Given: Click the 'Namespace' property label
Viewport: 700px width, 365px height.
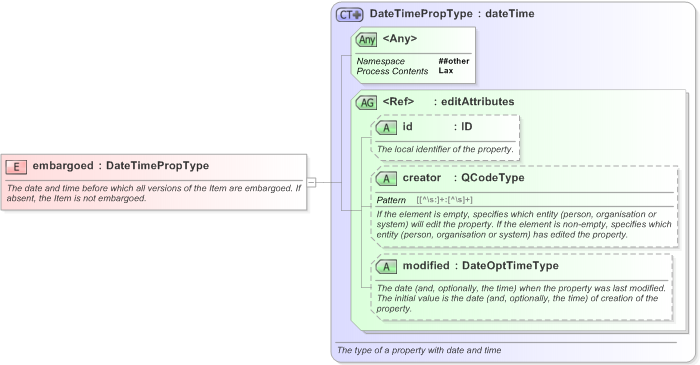Looking at the screenshot, I should (380, 61).
